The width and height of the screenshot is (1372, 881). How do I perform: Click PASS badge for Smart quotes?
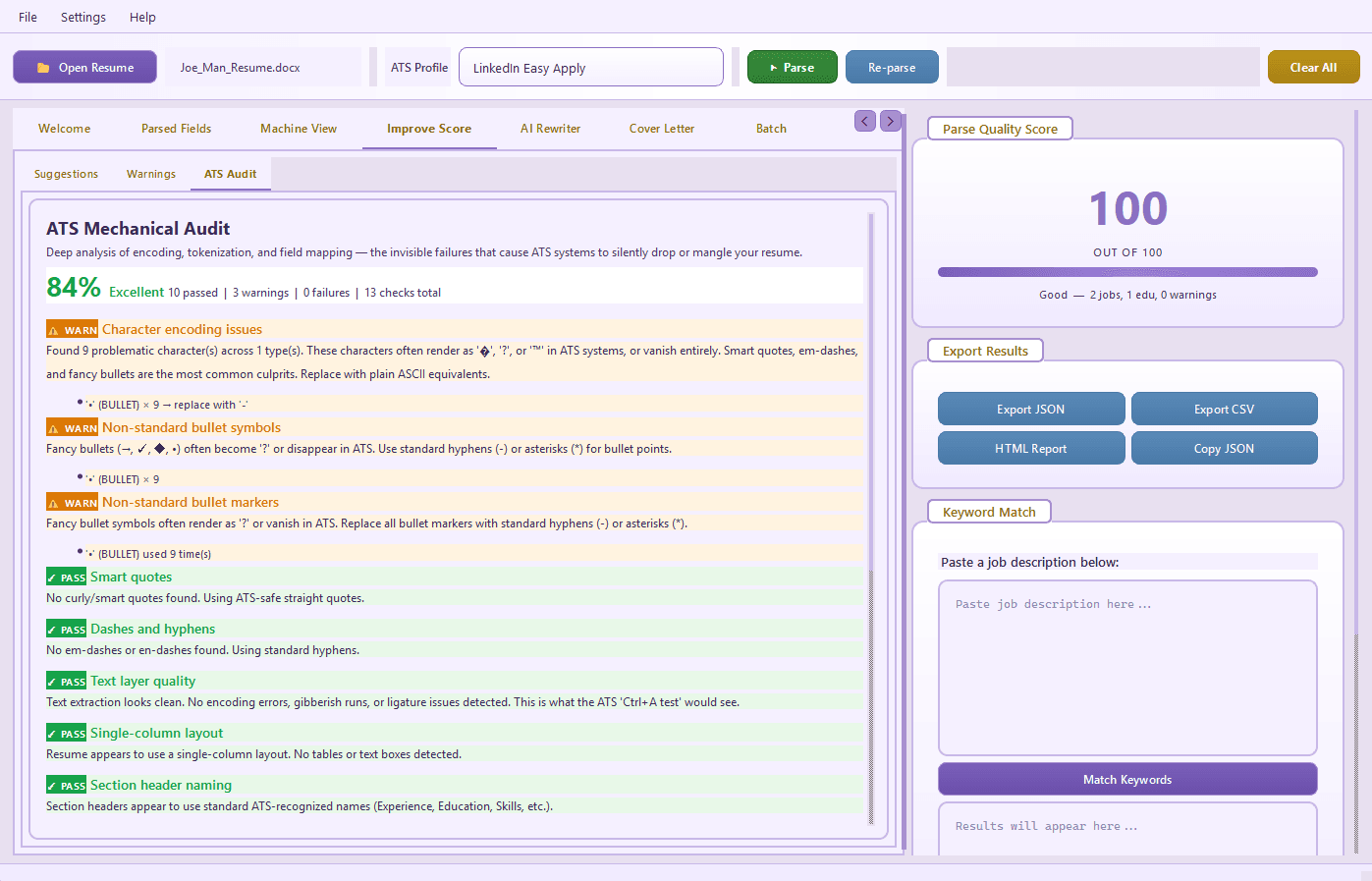[67, 578]
